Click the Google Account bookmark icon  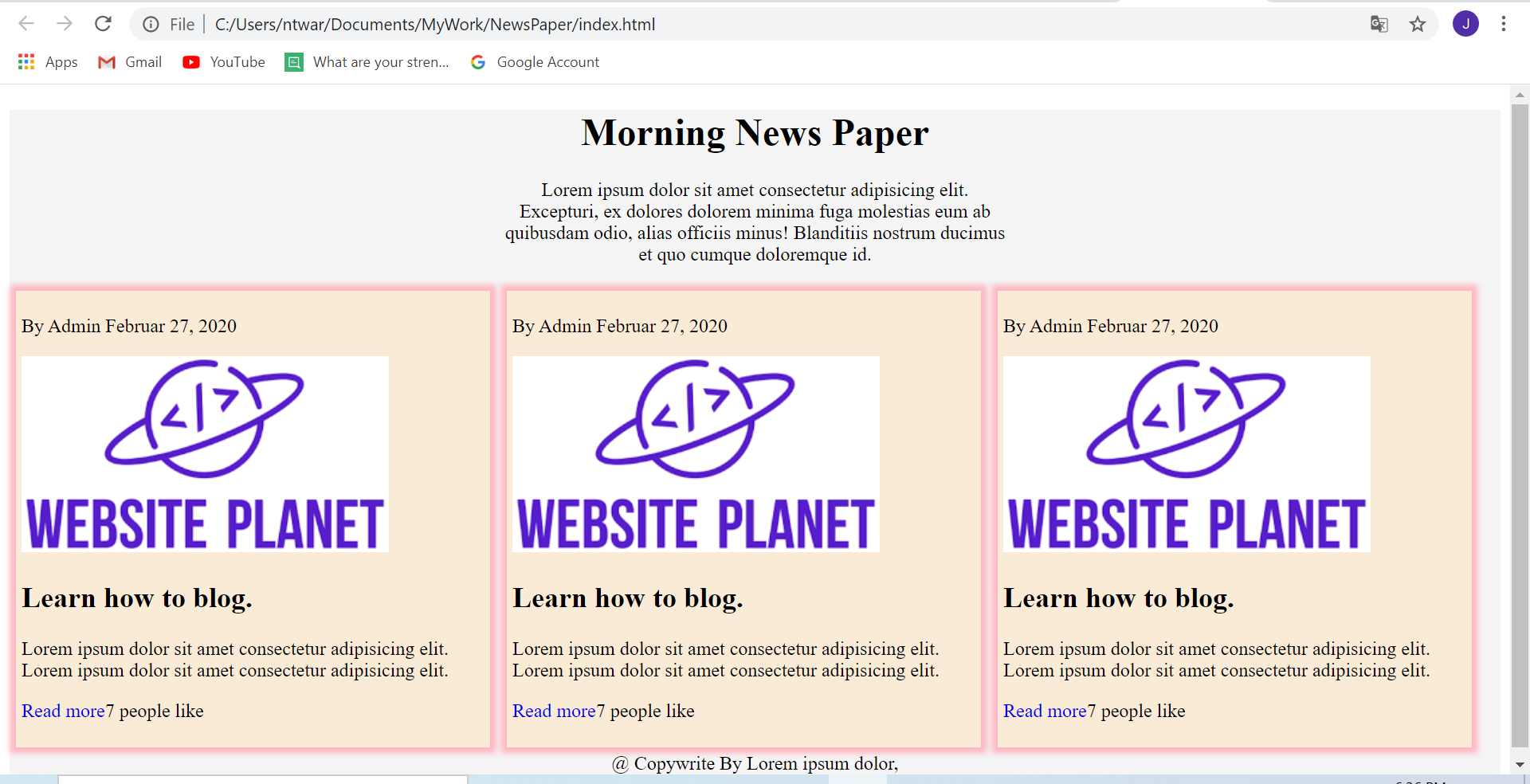478,62
